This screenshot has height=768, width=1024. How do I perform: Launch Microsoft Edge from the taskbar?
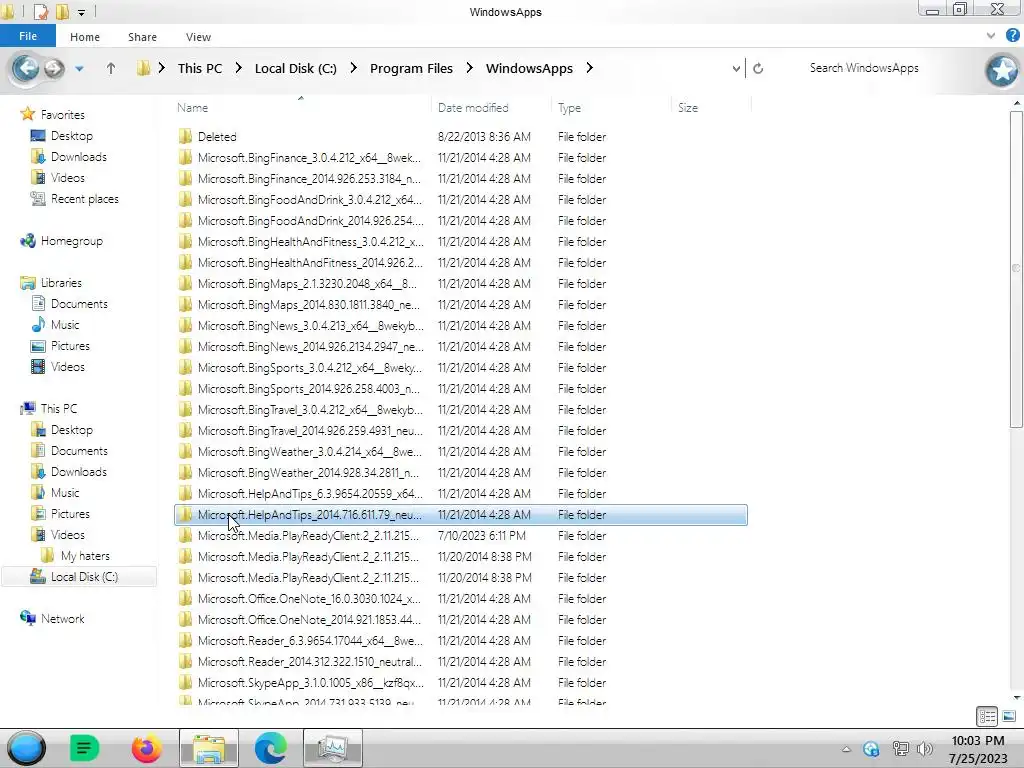pyautogui.click(x=270, y=748)
